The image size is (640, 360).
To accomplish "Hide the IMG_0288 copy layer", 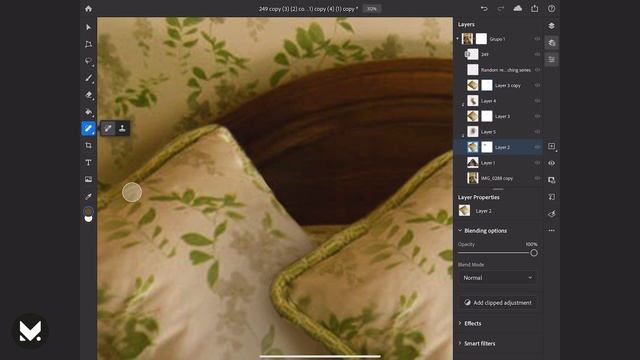I will [x=537, y=178].
